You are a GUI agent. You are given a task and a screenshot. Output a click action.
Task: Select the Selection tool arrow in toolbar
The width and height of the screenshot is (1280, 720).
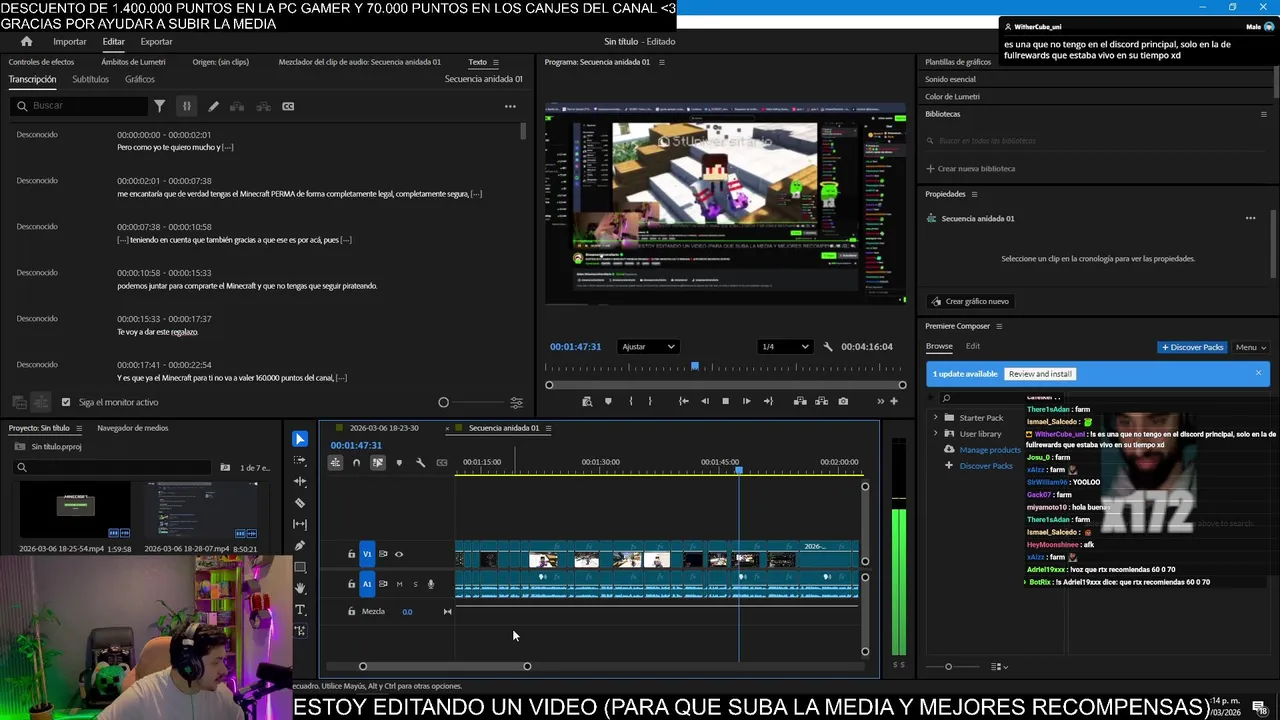pos(300,439)
